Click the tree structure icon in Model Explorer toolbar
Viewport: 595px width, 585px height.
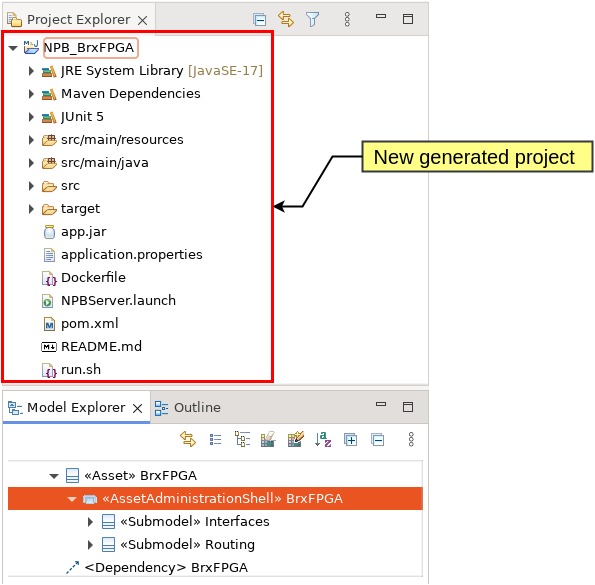[242, 439]
